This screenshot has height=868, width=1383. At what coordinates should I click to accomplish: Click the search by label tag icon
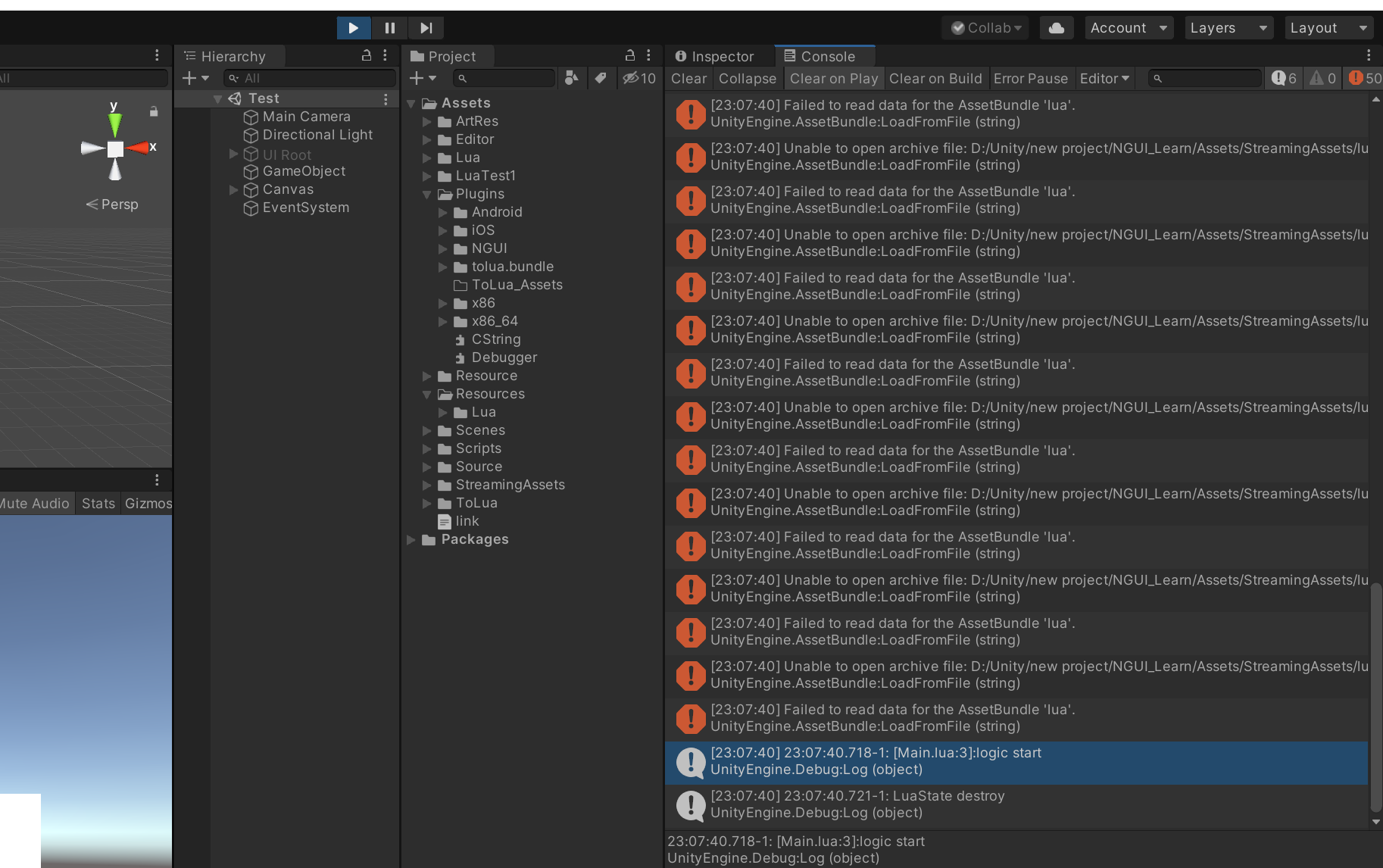601,78
